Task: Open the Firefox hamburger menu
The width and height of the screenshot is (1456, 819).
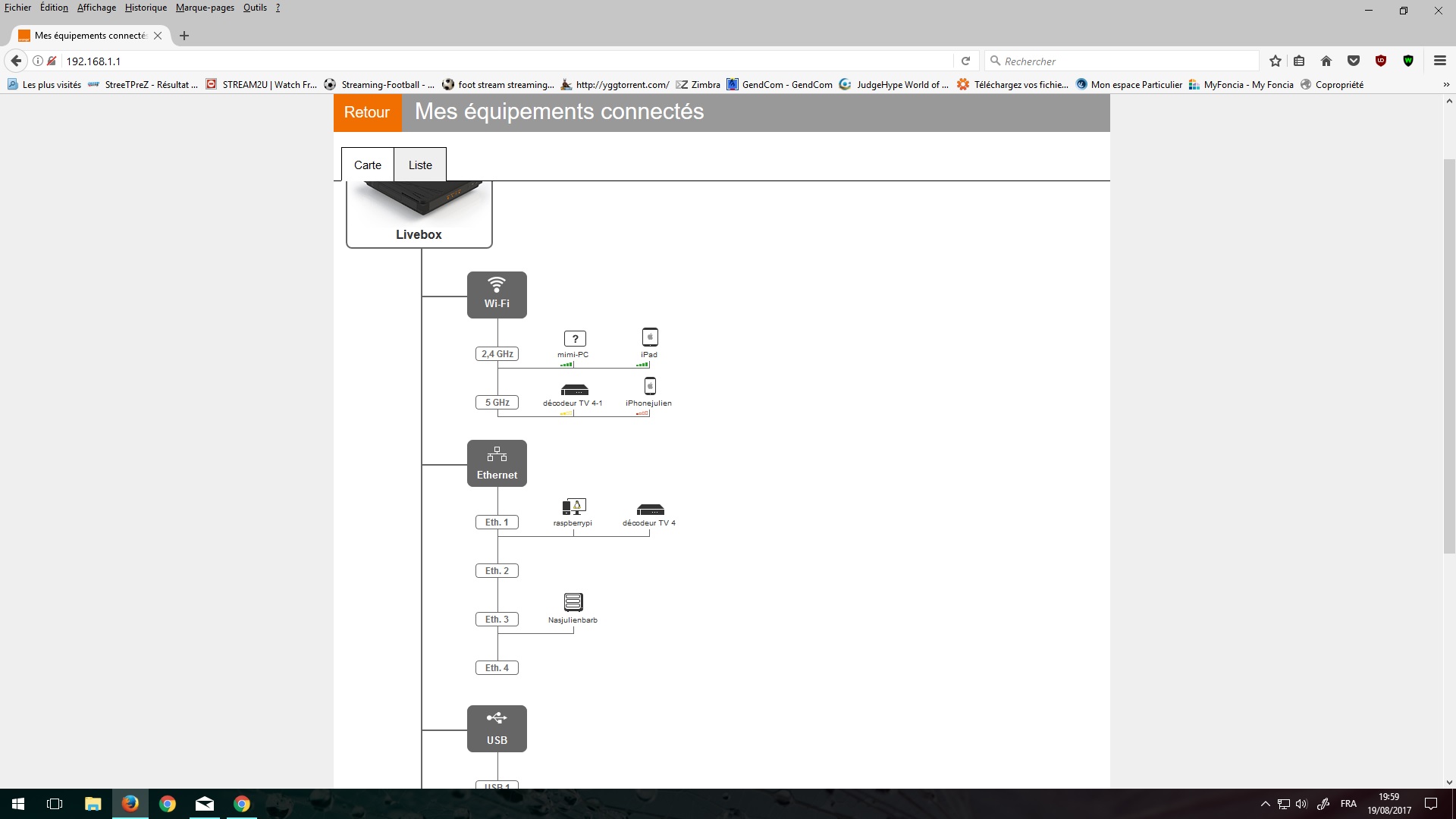Action: pyautogui.click(x=1439, y=61)
